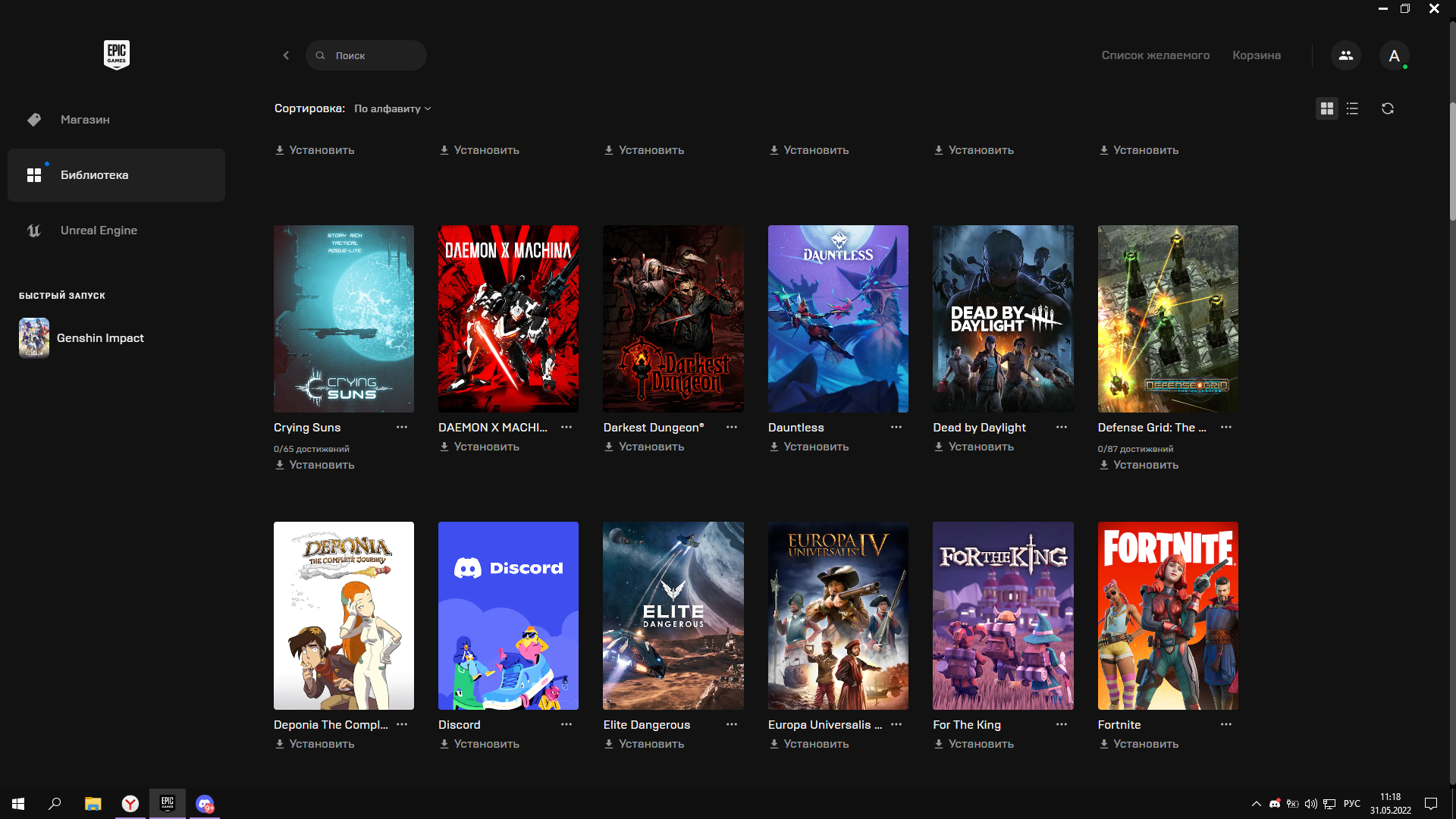Open Список желаемого wishlist
The image size is (1456, 819).
(1155, 55)
